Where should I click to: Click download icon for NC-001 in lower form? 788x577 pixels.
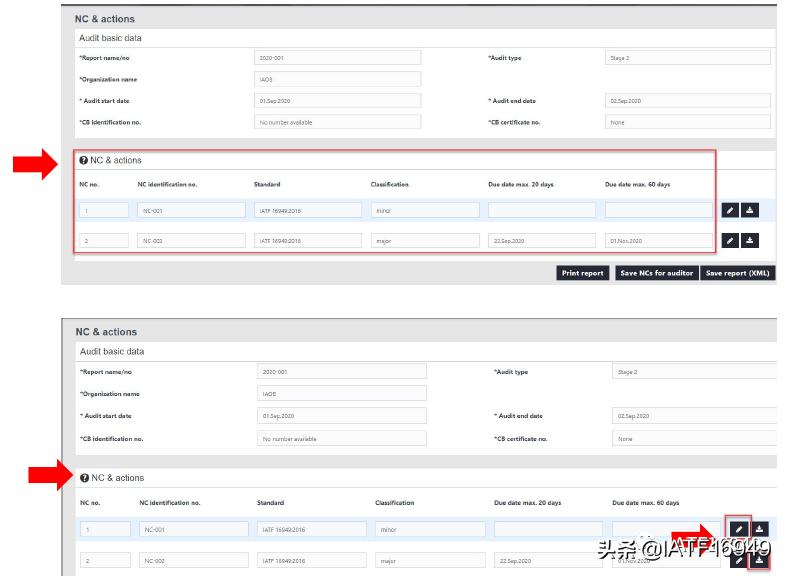760,529
